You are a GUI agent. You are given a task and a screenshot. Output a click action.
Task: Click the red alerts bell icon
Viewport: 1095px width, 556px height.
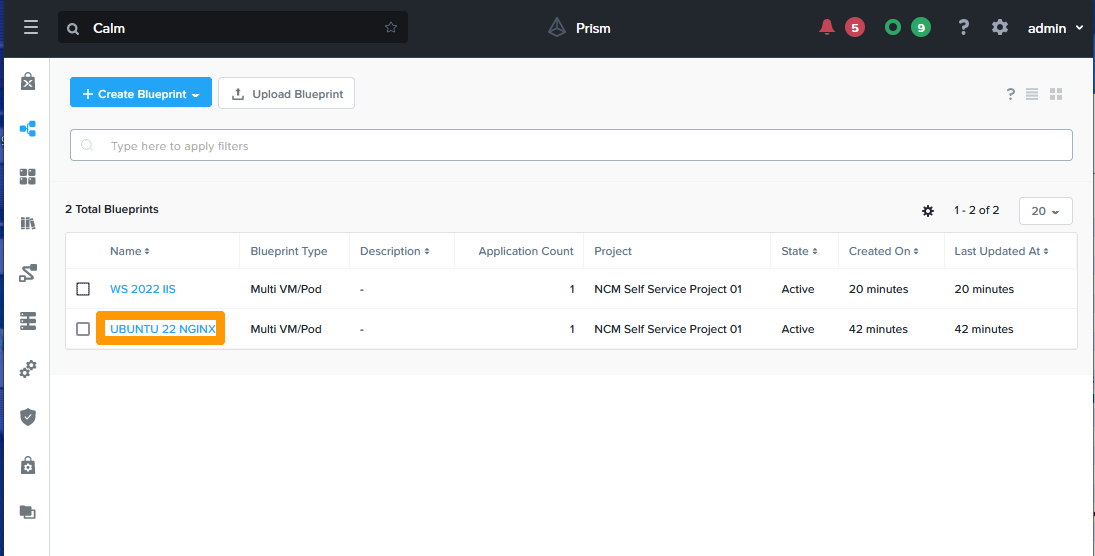(826, 28)
